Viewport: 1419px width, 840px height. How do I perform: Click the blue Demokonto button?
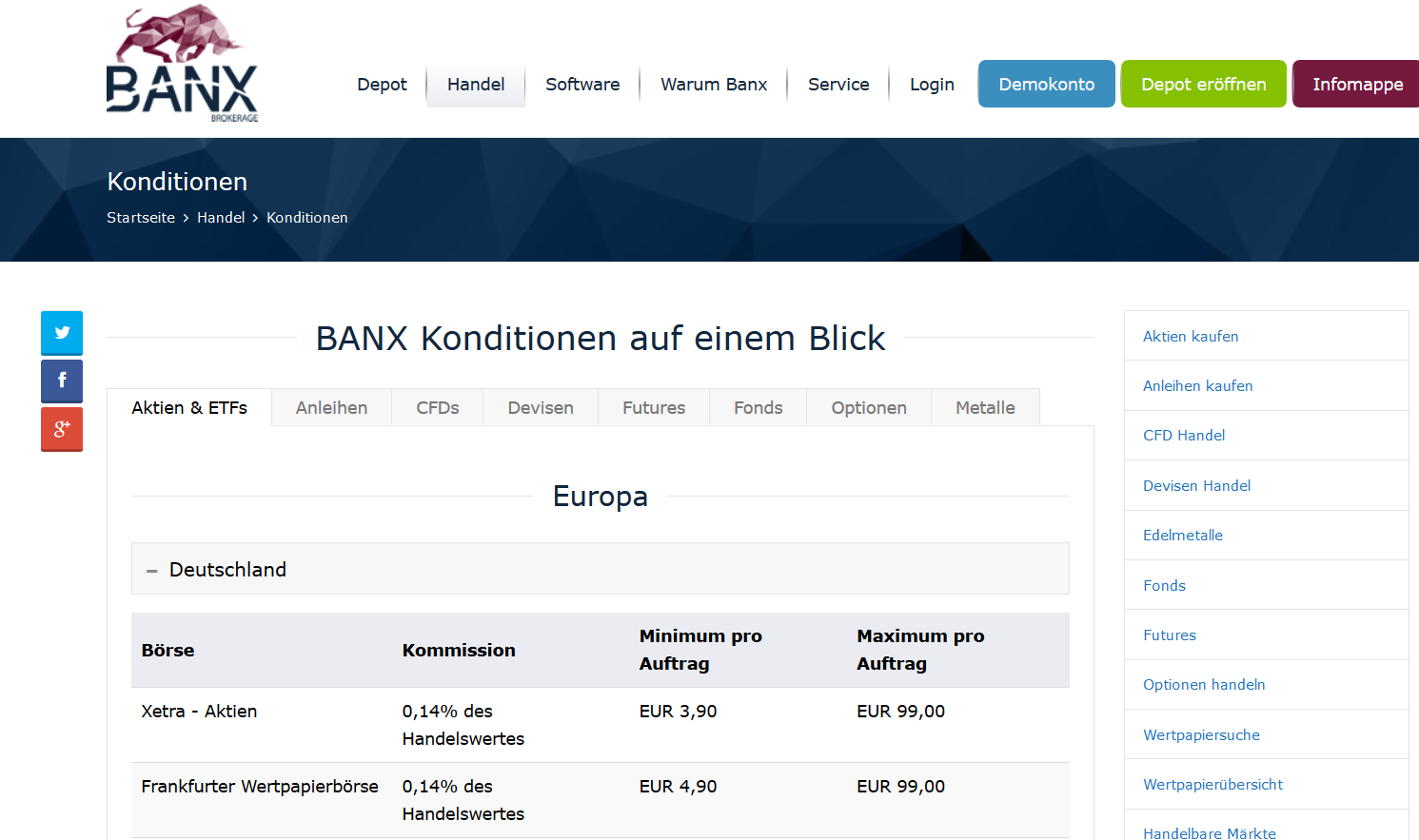pyautogui.click(x=1047, y=84)
